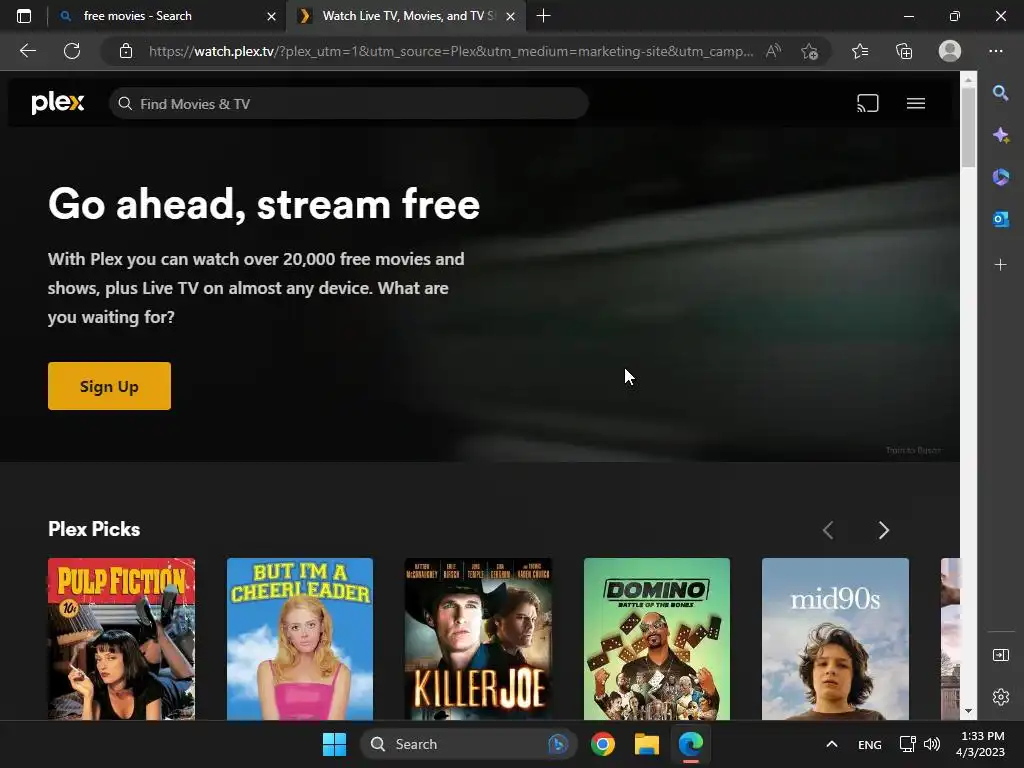Close the free movies - Search tab

271,16
